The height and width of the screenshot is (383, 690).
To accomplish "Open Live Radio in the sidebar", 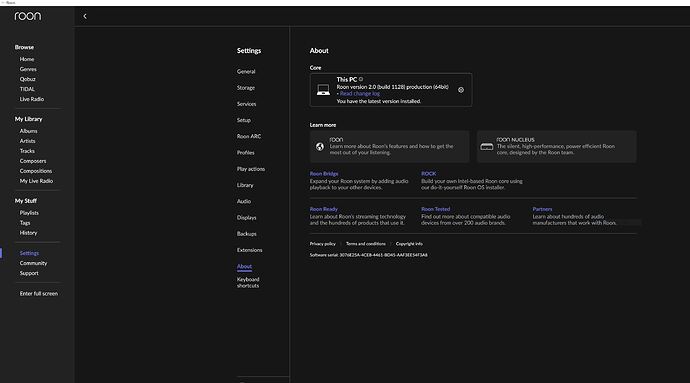I will coord(32,99).
